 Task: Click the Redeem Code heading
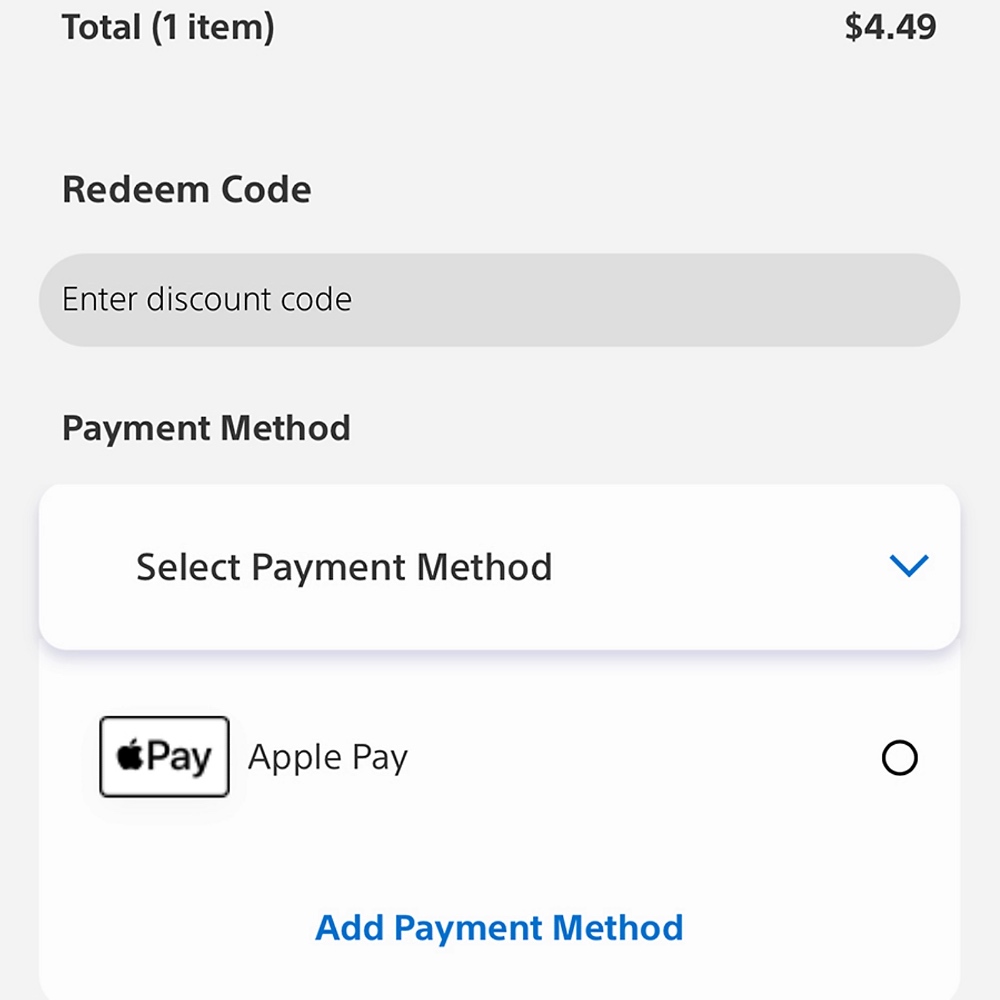[x=187, y=190]
